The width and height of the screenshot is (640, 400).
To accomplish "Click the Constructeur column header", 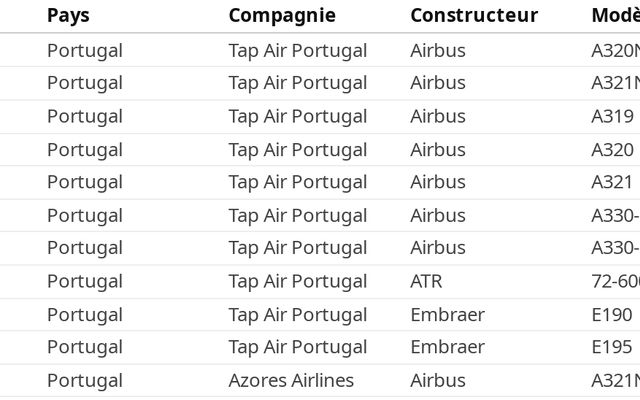I will point(474,16).
